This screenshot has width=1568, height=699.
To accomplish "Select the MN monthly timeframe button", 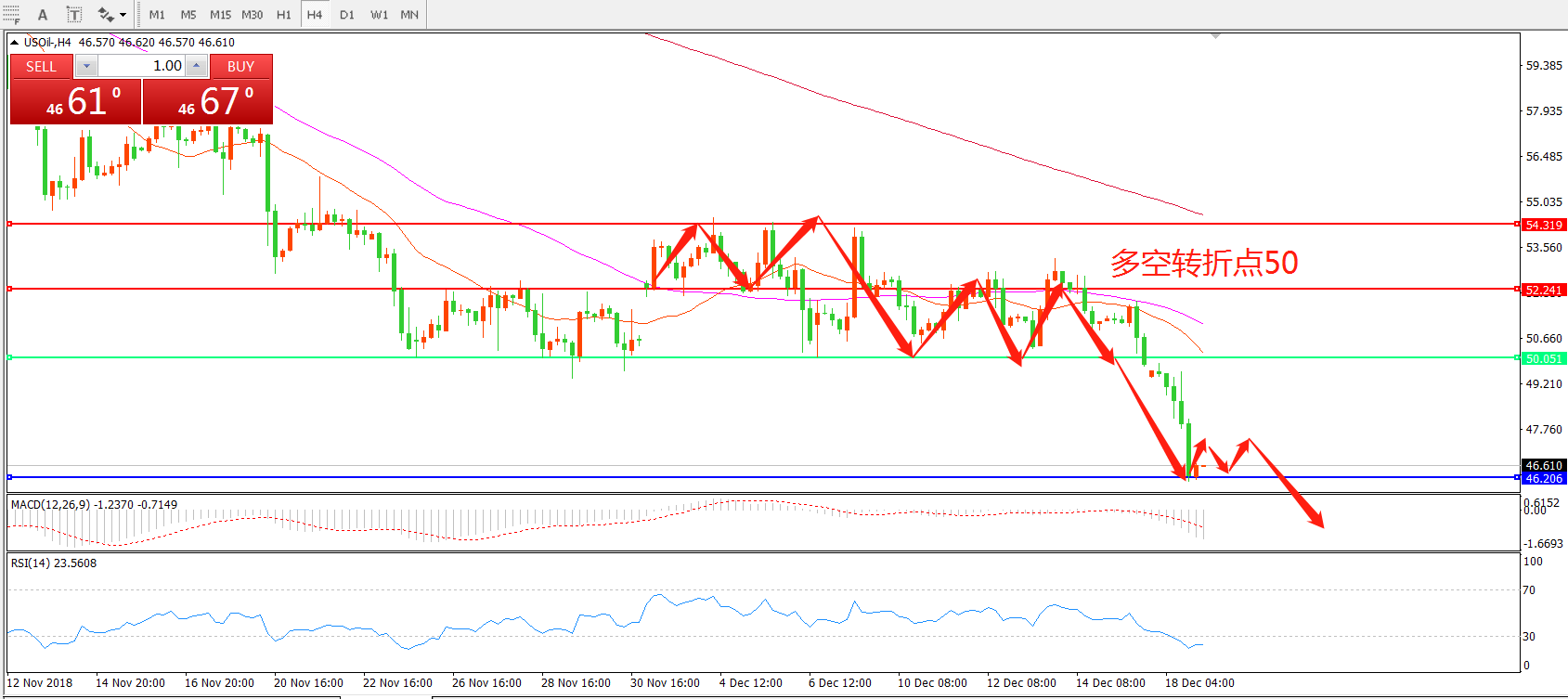I will tap(409, 15).
